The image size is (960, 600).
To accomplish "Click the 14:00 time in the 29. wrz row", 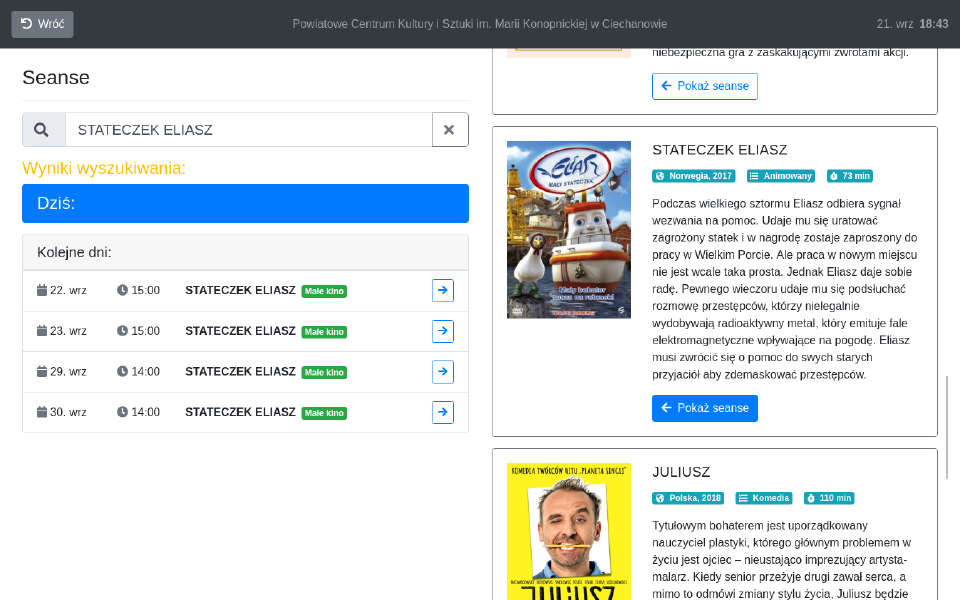I will coord(146,372).
